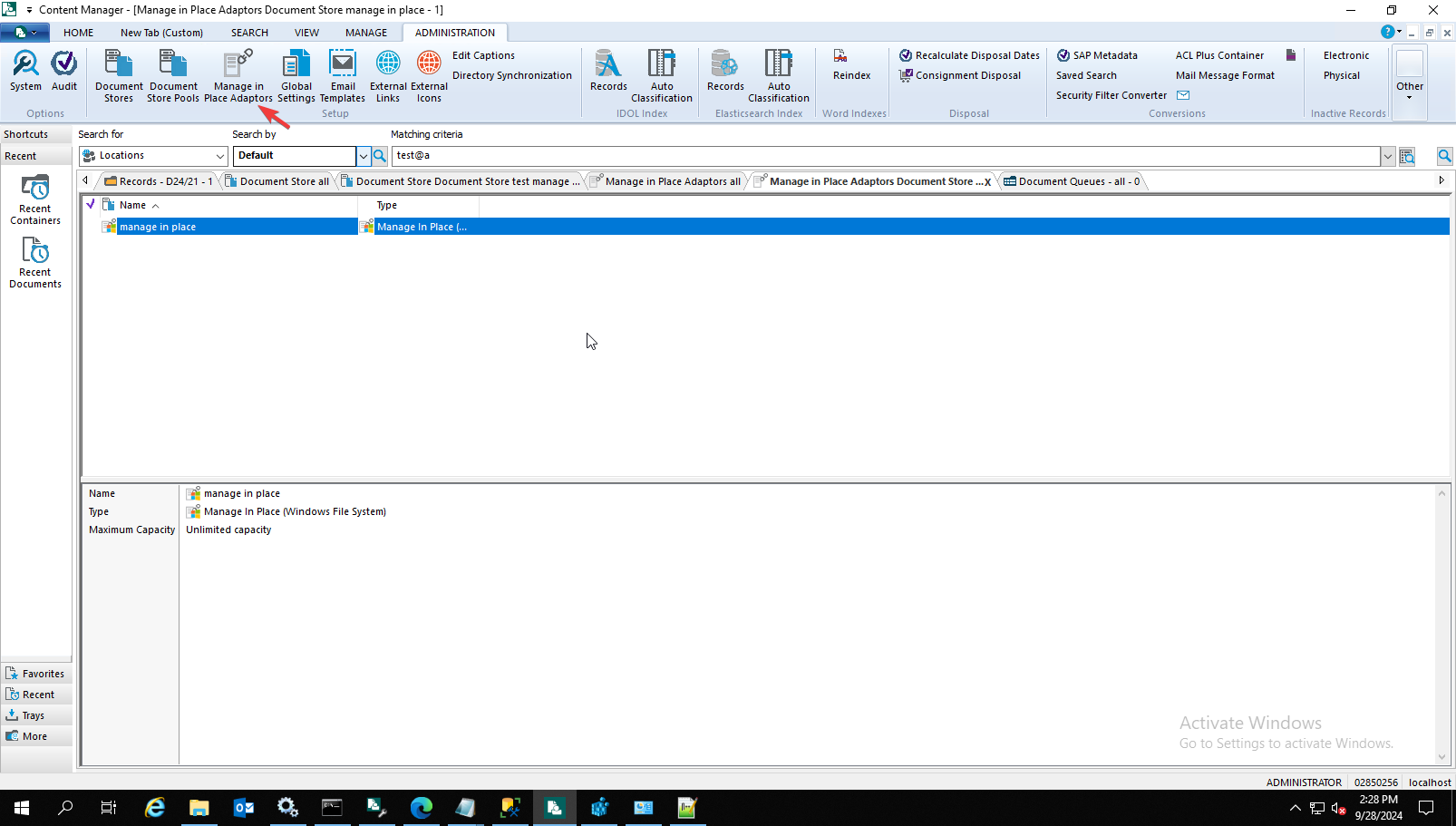Click Edit Captions
1456x826 pixels.
click(483, 55)
